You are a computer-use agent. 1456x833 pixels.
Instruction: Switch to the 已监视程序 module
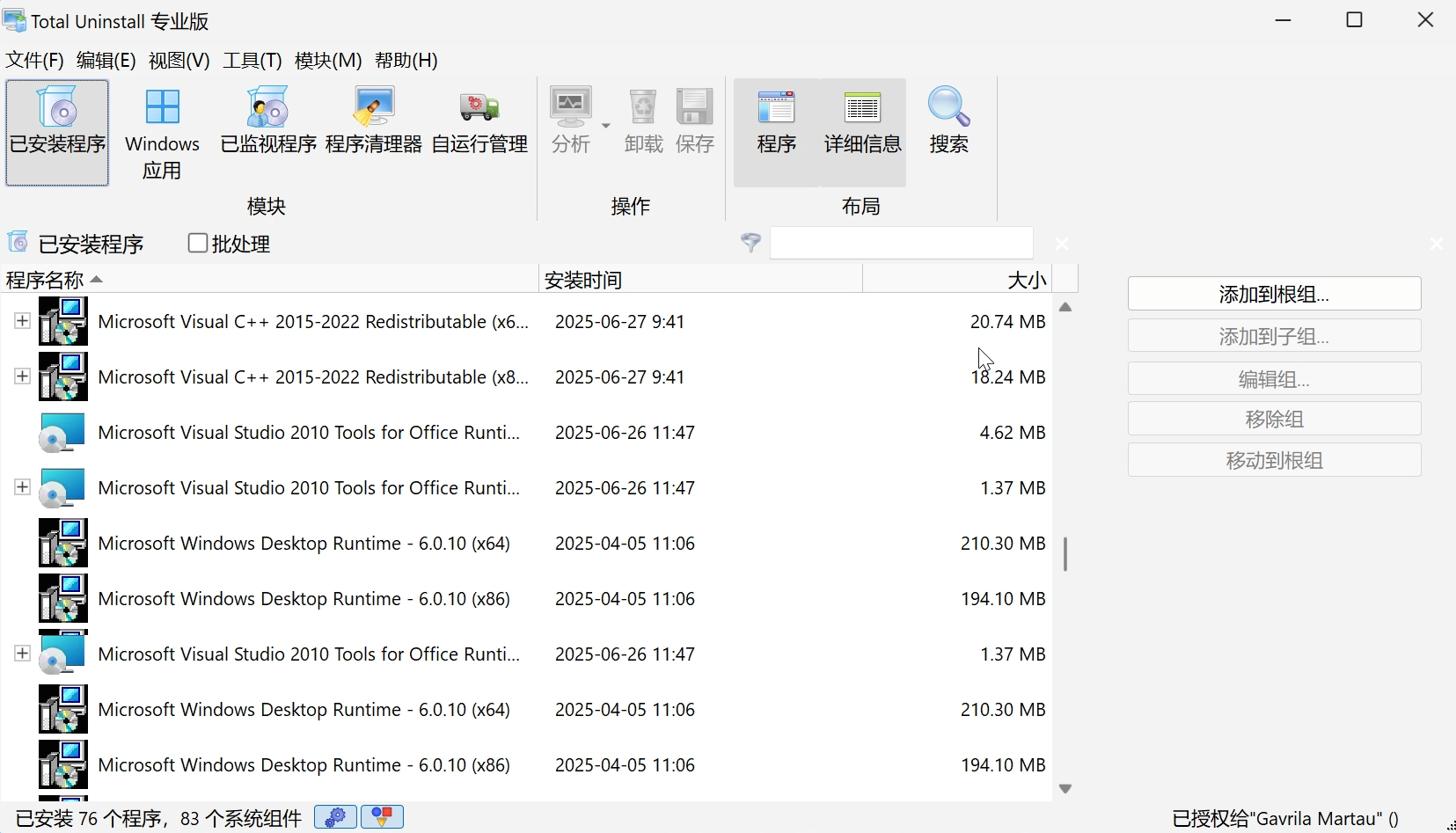pos(267,123)
